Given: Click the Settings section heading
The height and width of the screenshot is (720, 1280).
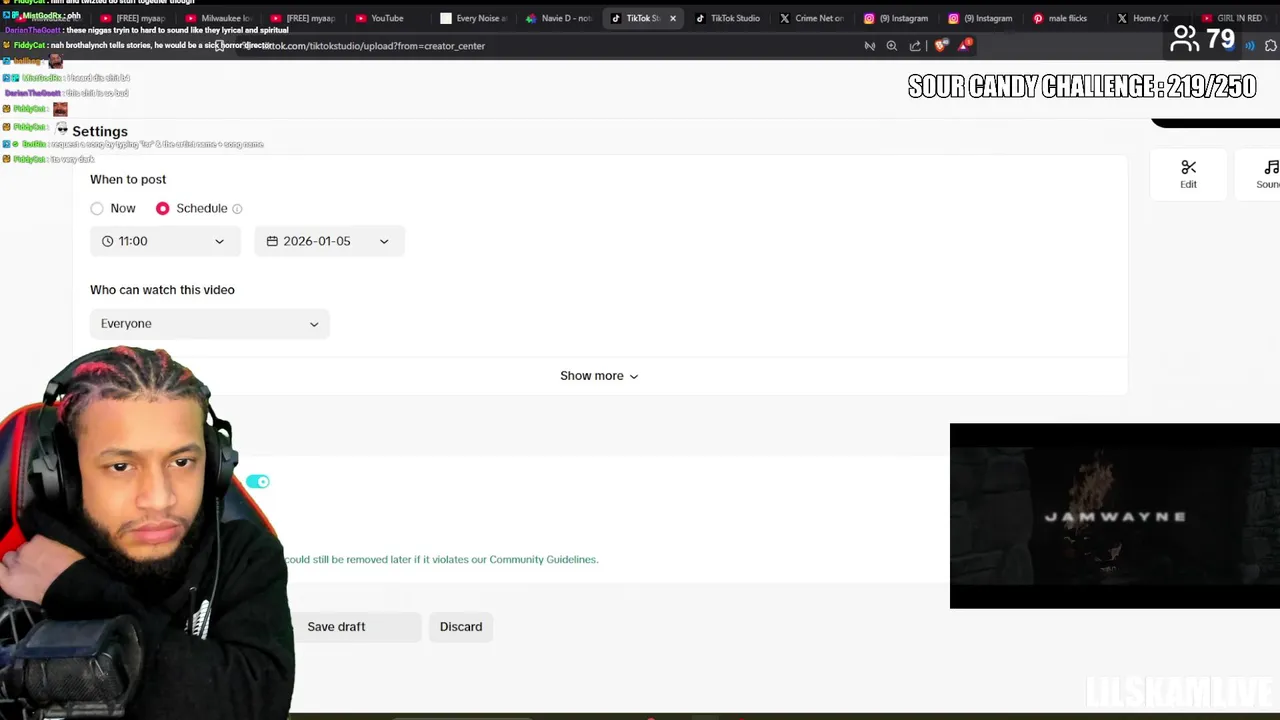Looking at the screenshot, I should 100,132.
